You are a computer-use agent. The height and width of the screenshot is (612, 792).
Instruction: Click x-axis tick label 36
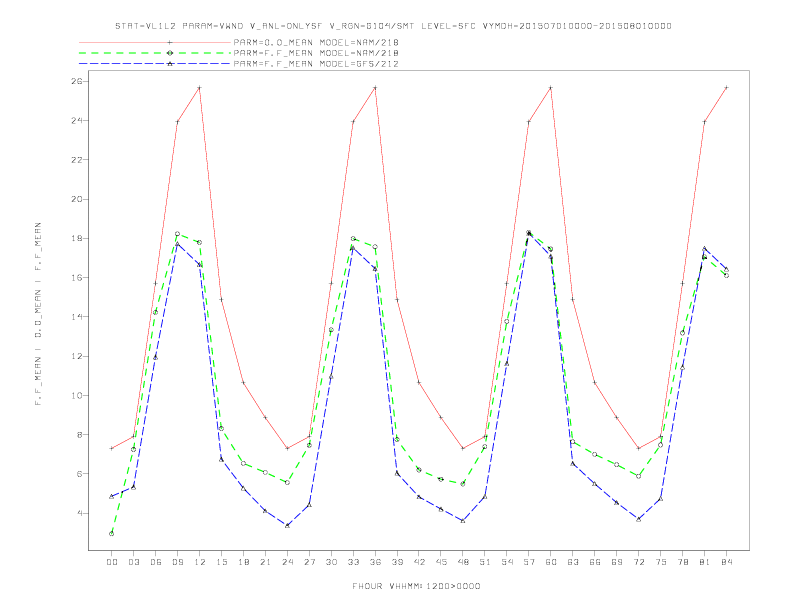tap(375, 562)
